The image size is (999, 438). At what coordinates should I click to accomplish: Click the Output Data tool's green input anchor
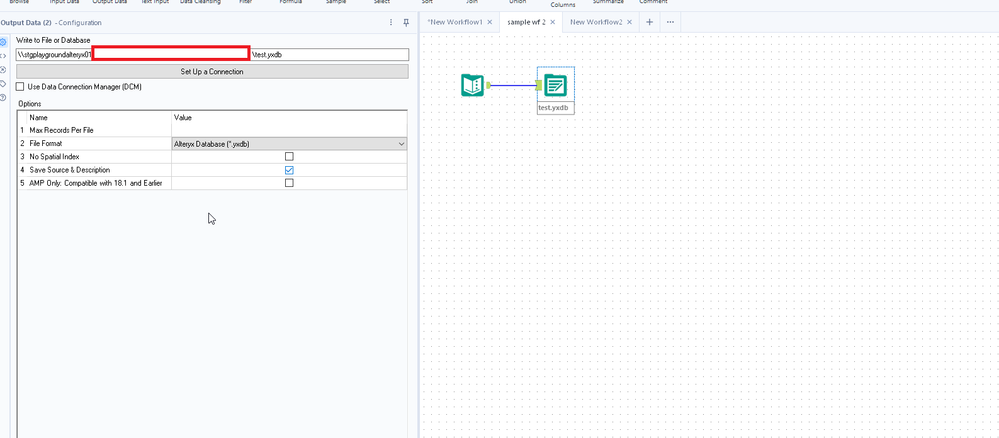539,85
